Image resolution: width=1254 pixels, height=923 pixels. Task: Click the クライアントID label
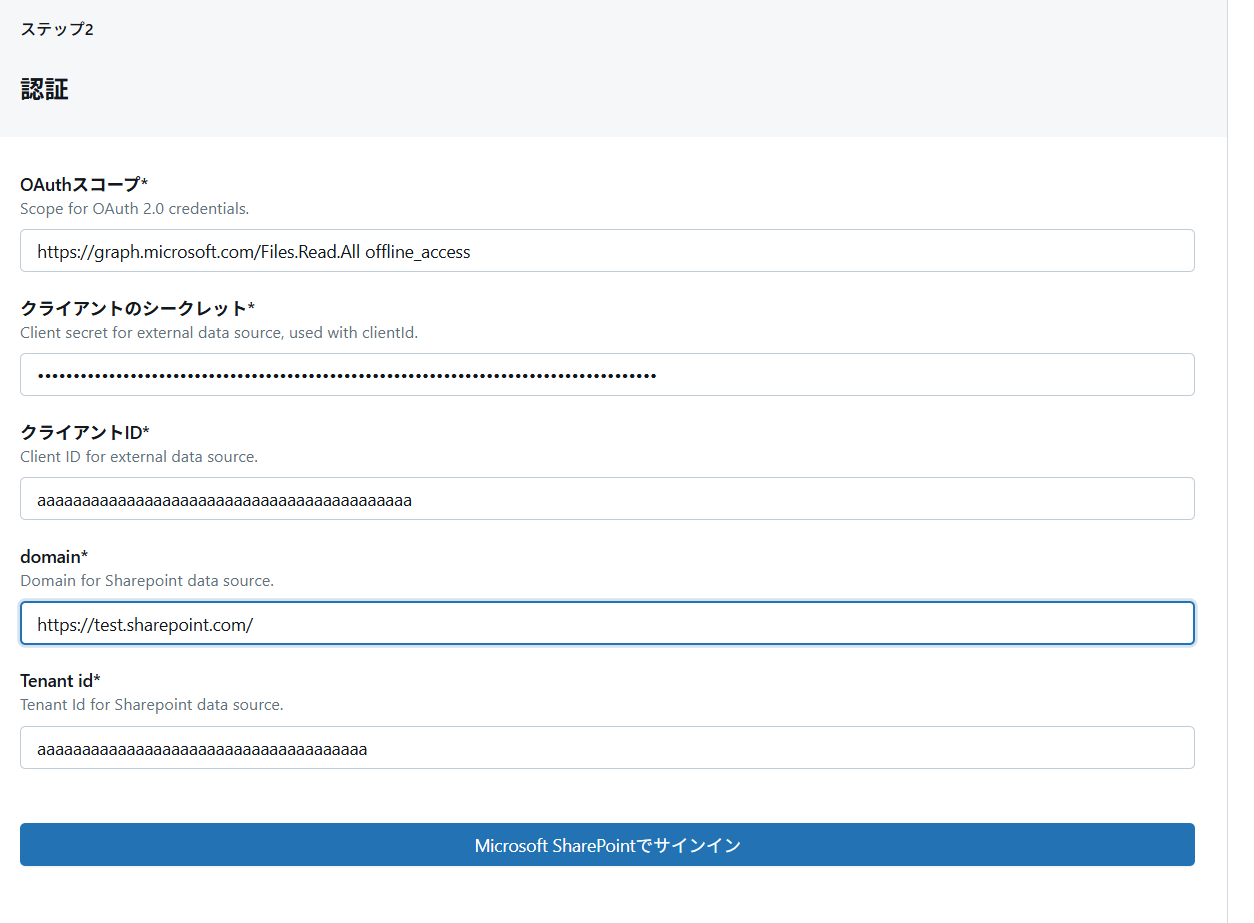pos(85,432)
